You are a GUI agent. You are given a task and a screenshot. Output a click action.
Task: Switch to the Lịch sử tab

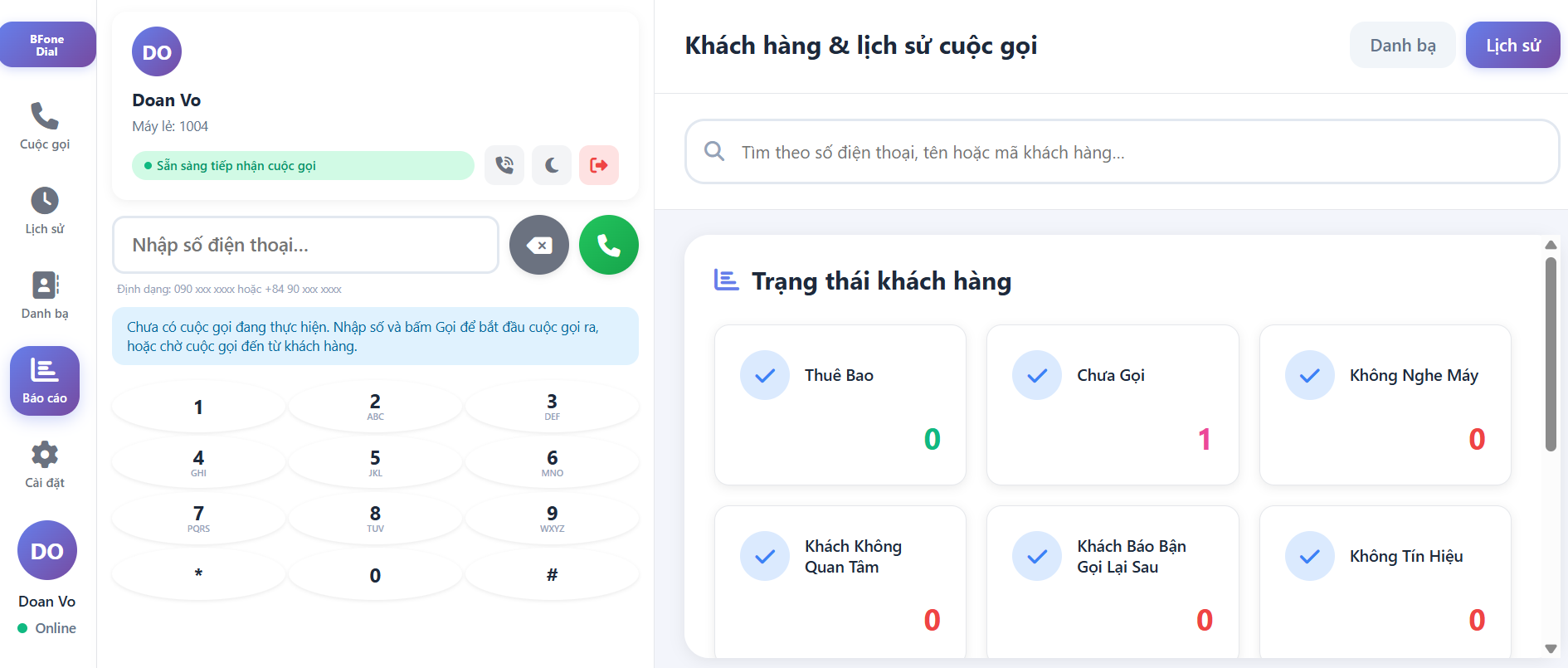coord(1512,45)
